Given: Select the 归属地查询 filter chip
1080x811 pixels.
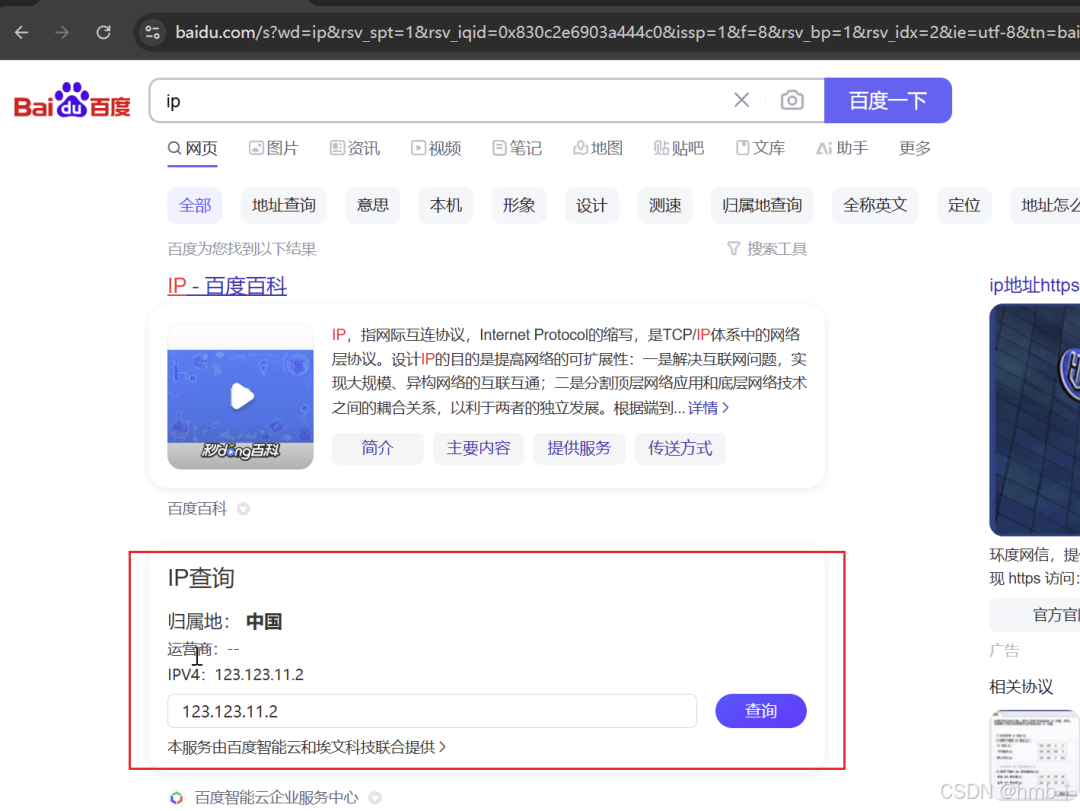Looking at the screenshot, I should (762, 205).
